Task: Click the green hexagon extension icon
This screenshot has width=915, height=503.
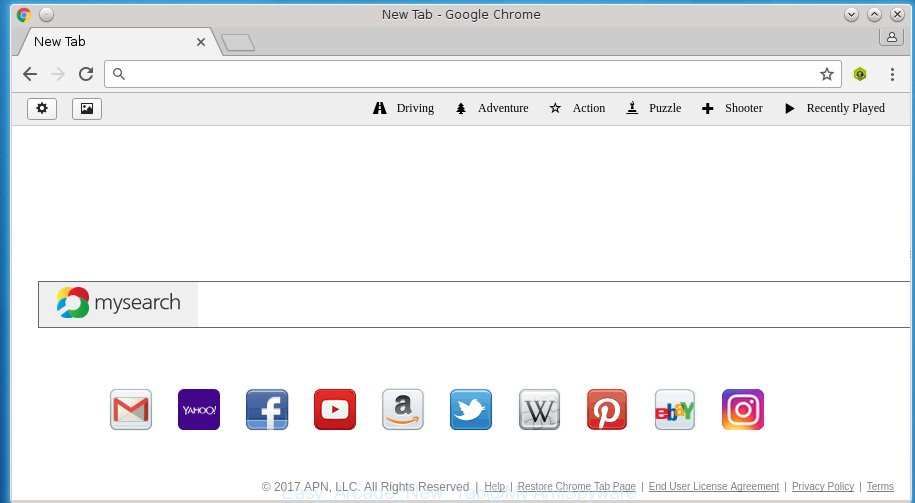Action: [x=860, y=74]
